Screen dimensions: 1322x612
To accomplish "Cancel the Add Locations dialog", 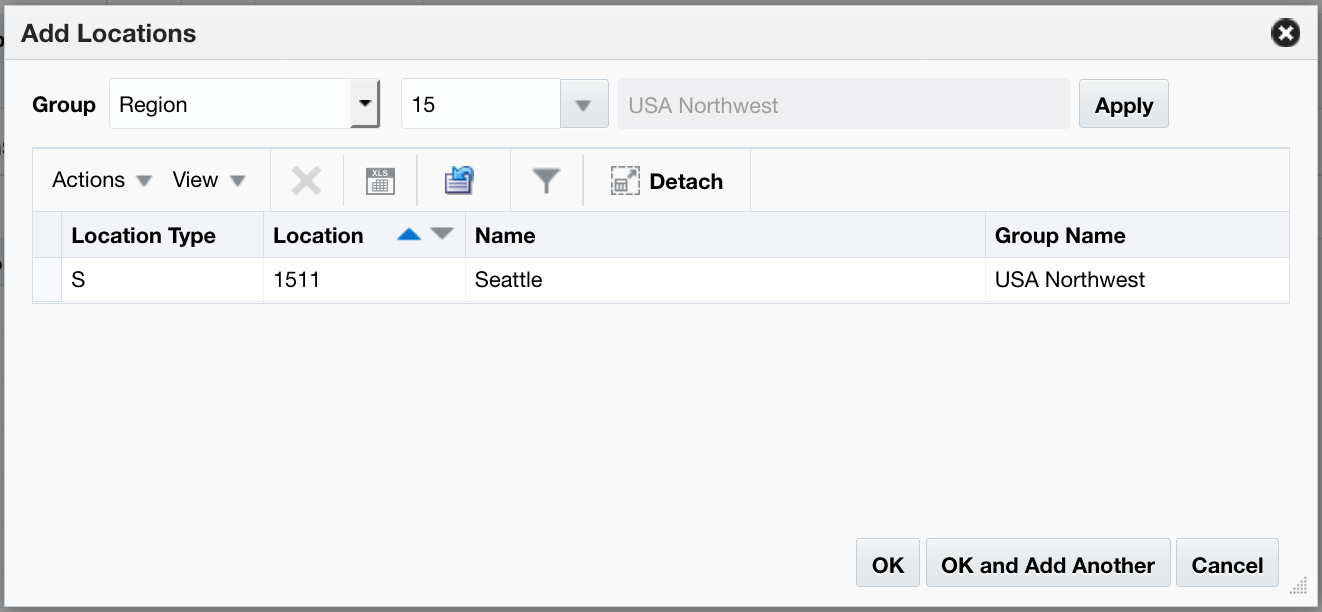I will 1227,562.
